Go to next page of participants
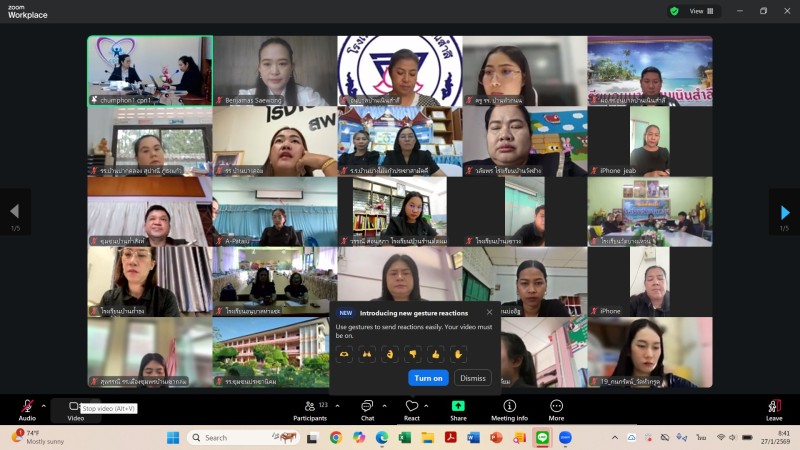Screen dimensions: 800x450 [785, 212]
